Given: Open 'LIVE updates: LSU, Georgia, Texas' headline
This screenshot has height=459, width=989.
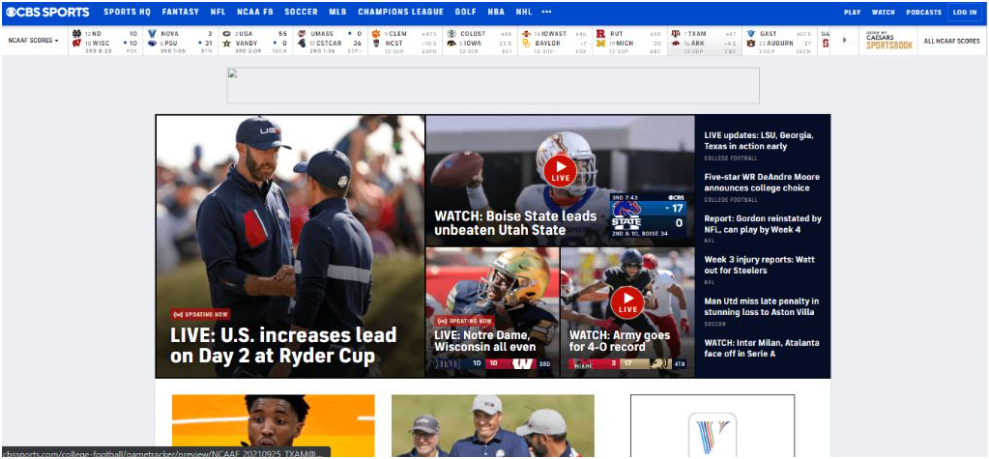Looking at the screenshot, I should pos(759,141).
